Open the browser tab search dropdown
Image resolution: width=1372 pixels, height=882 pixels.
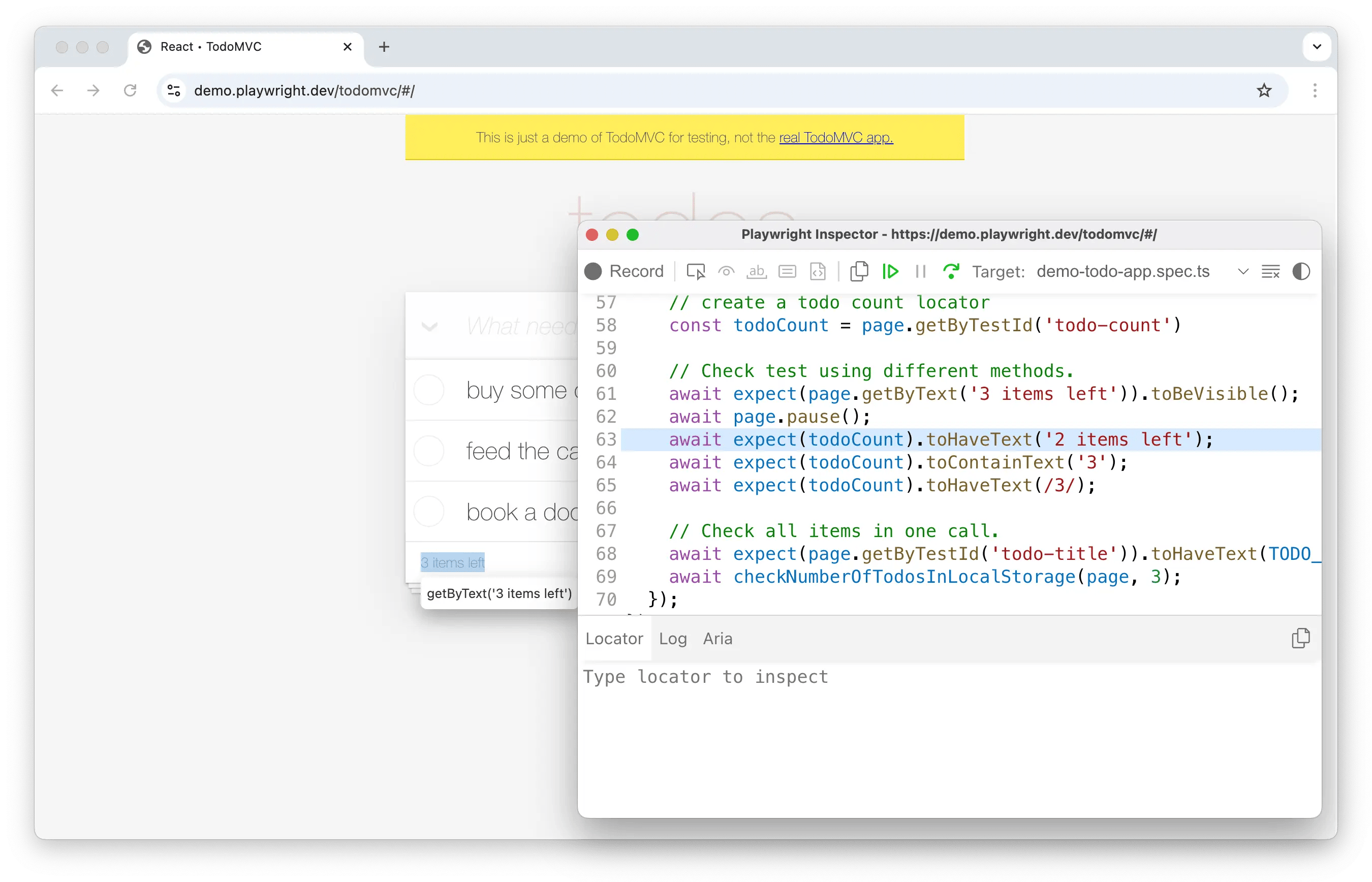1317,47
